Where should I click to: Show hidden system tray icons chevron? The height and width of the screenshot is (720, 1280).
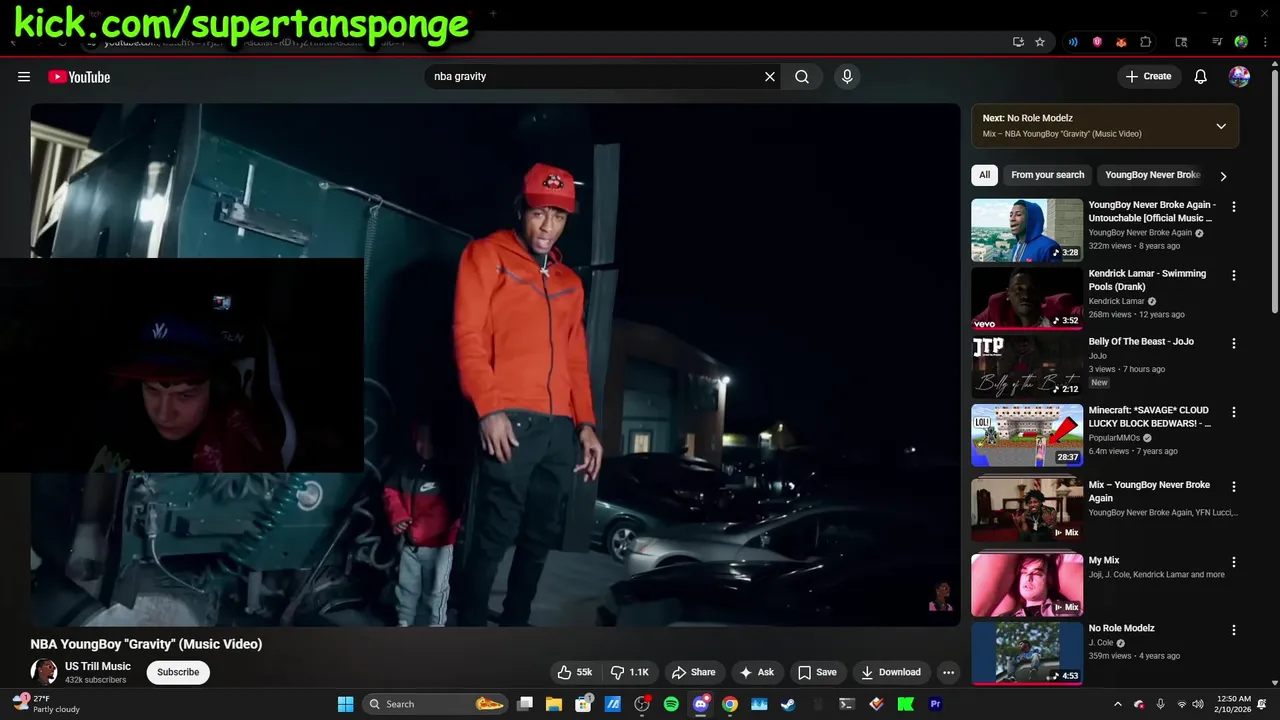click(x=1118, y=704)
